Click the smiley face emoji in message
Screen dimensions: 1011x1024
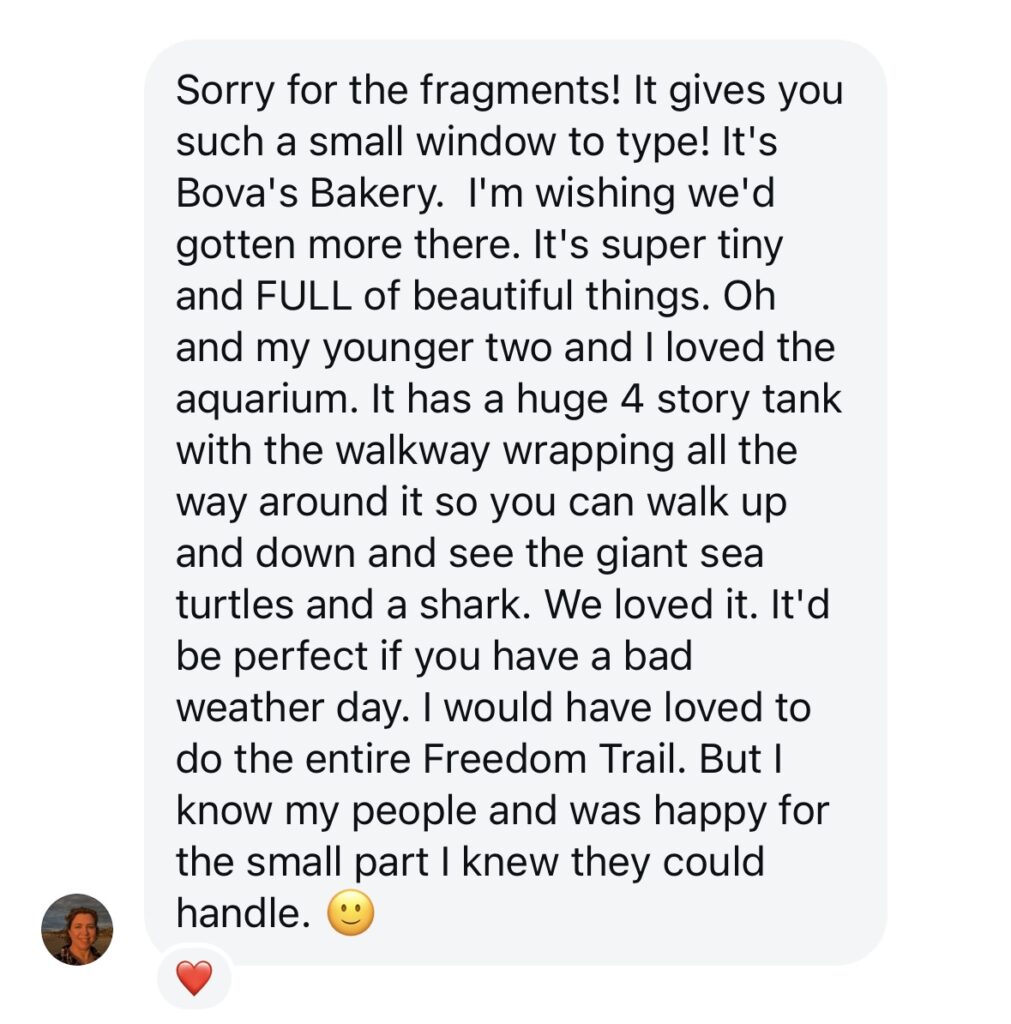[350, 914]
